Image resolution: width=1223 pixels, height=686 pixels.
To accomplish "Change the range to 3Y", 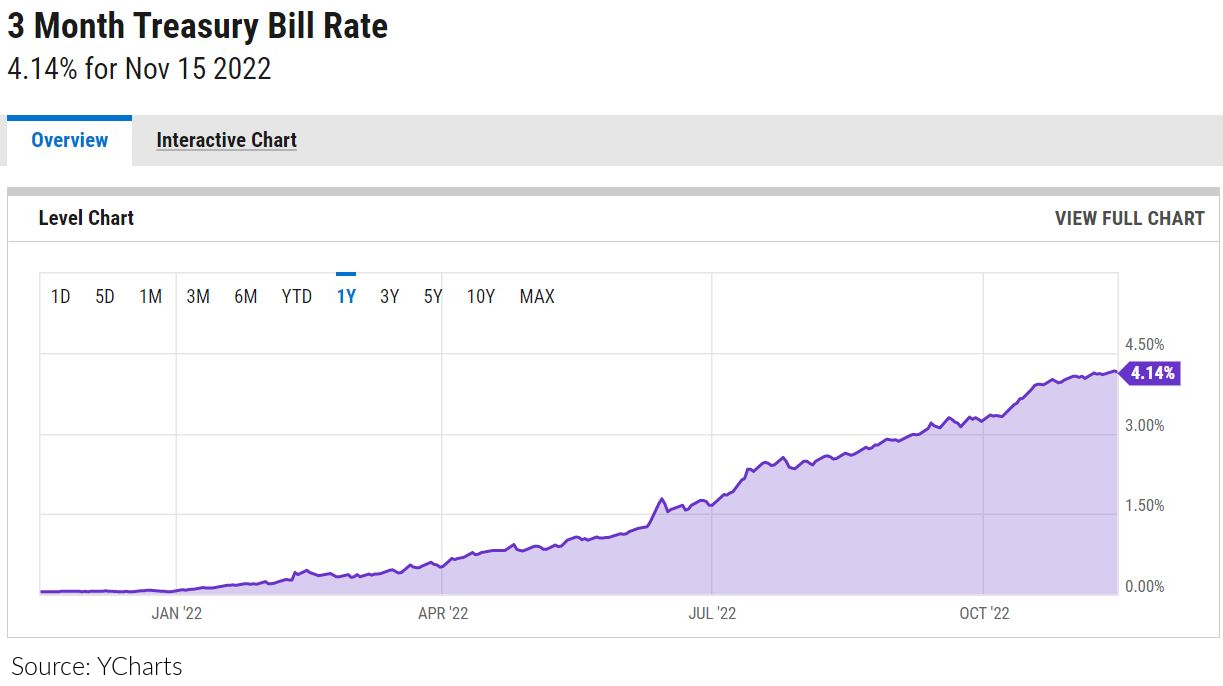I will 390,296.
